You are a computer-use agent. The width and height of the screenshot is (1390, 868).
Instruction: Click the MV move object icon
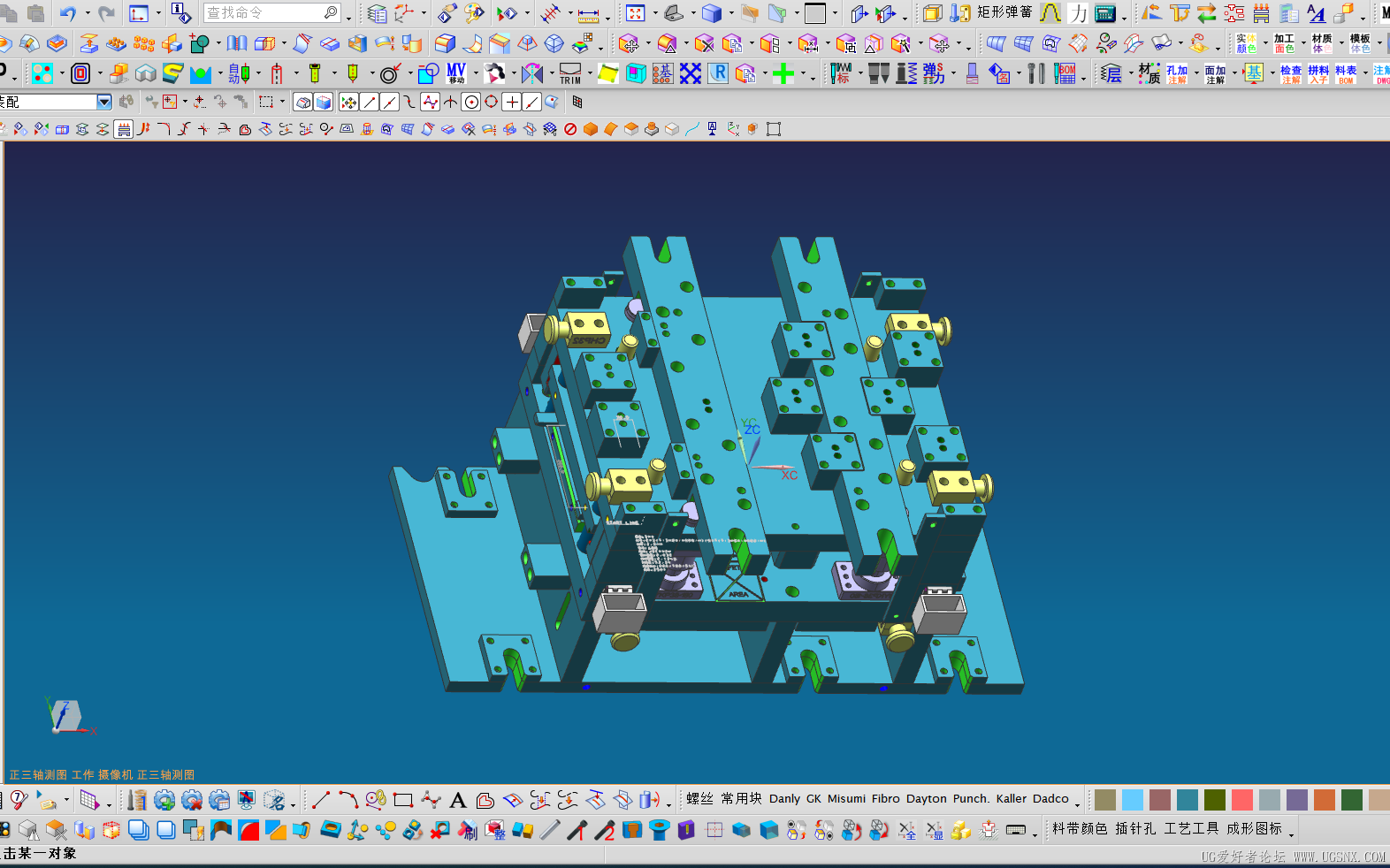click(x=456, y=73)
